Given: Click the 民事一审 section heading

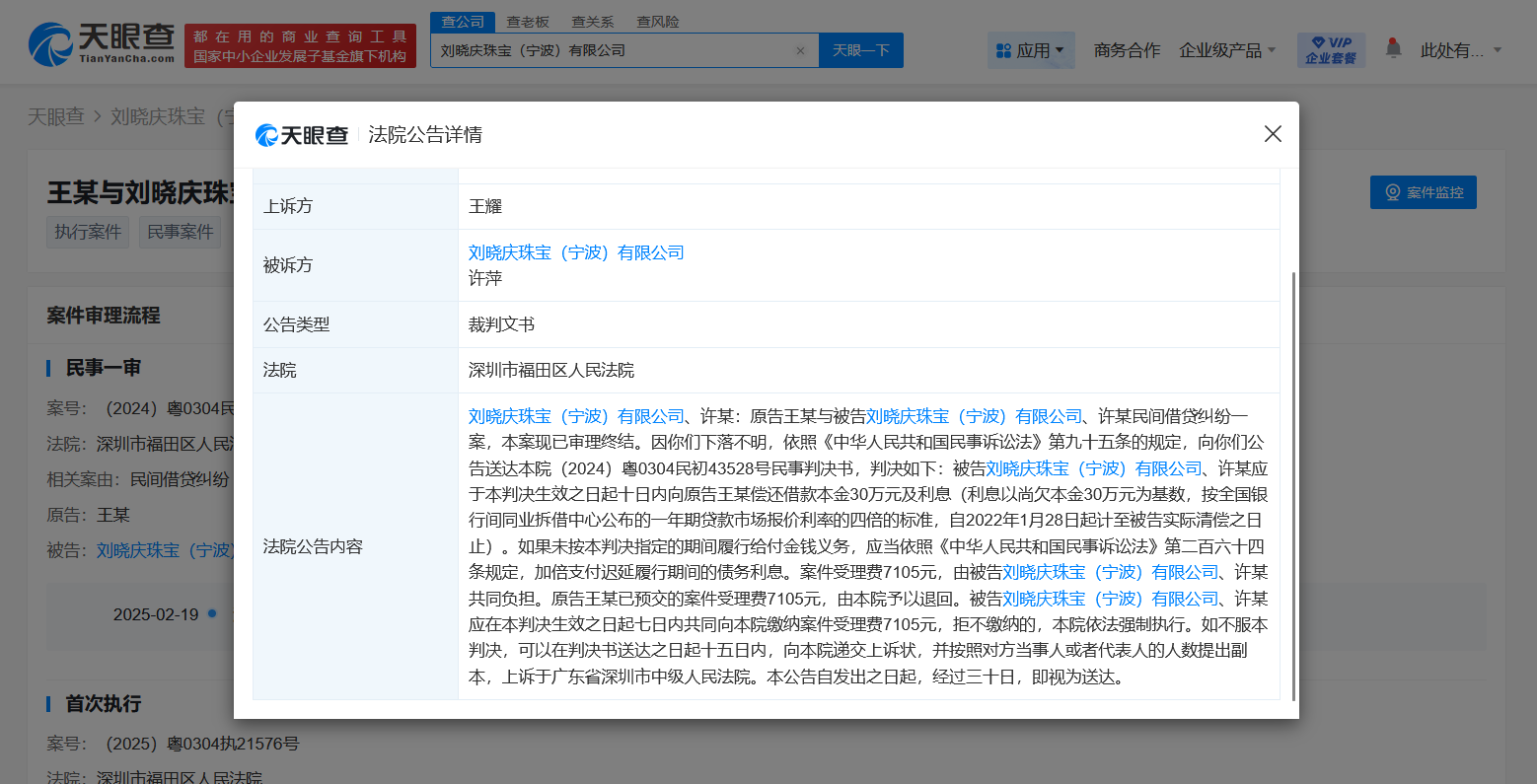Looking at the screenshot, I should tap(104, 368).
